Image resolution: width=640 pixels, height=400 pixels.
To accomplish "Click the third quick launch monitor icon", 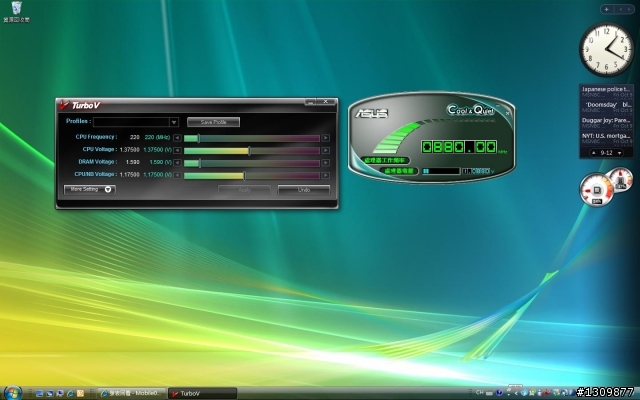I will point(60,393).
